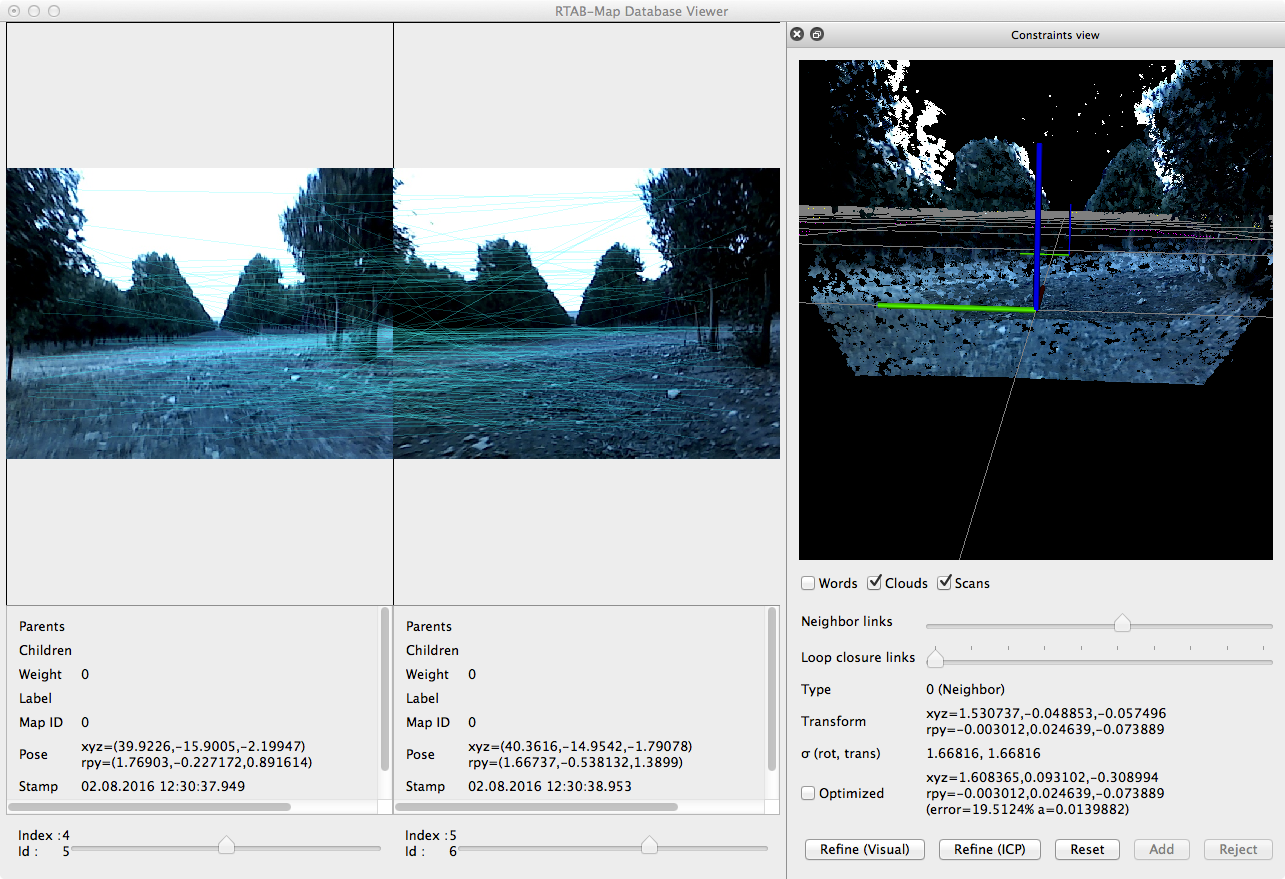Click the Refine (Visual) button
The image size is (1285, 879).
[x=864, y=849]
